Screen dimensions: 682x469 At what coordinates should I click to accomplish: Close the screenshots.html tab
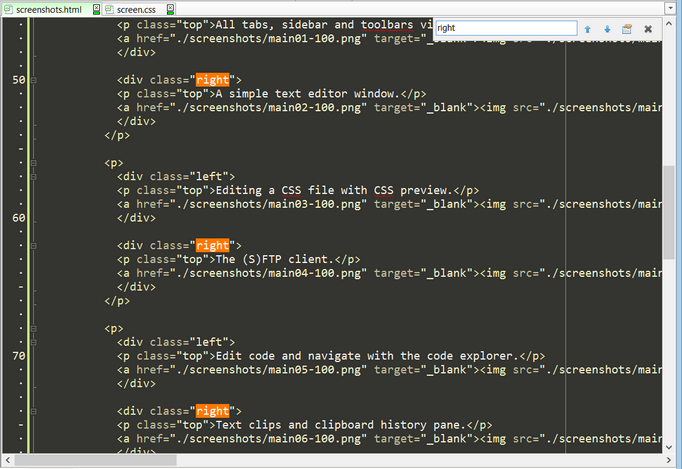(97, 9)
